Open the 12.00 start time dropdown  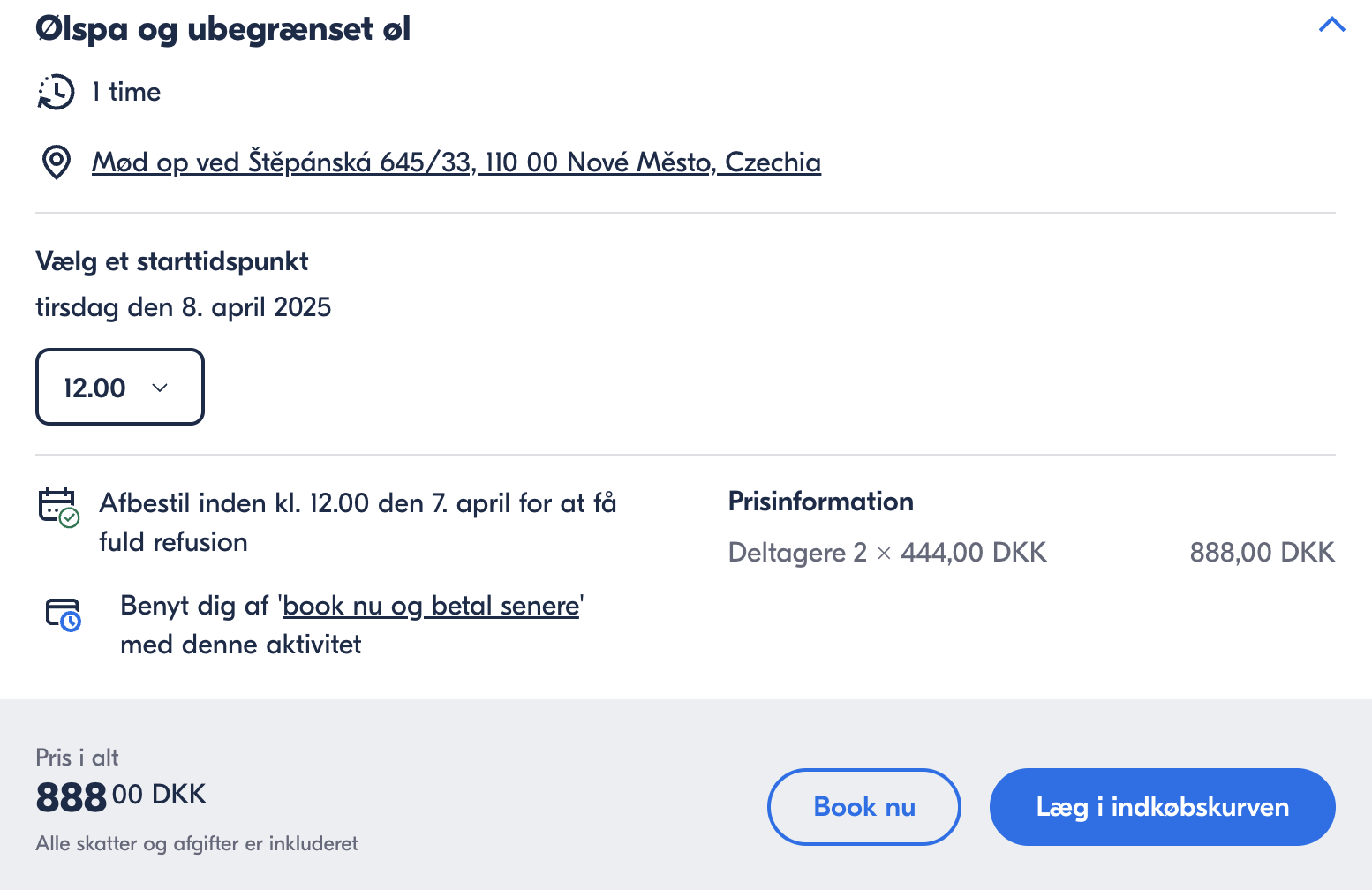(120, 387)
